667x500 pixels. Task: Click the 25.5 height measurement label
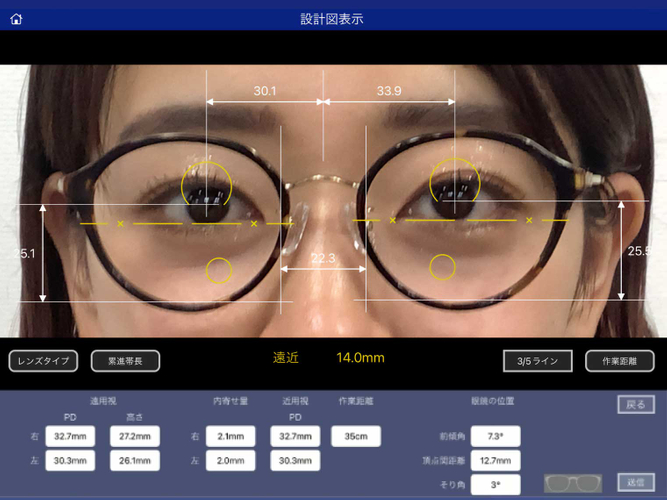tap(639, 251)
